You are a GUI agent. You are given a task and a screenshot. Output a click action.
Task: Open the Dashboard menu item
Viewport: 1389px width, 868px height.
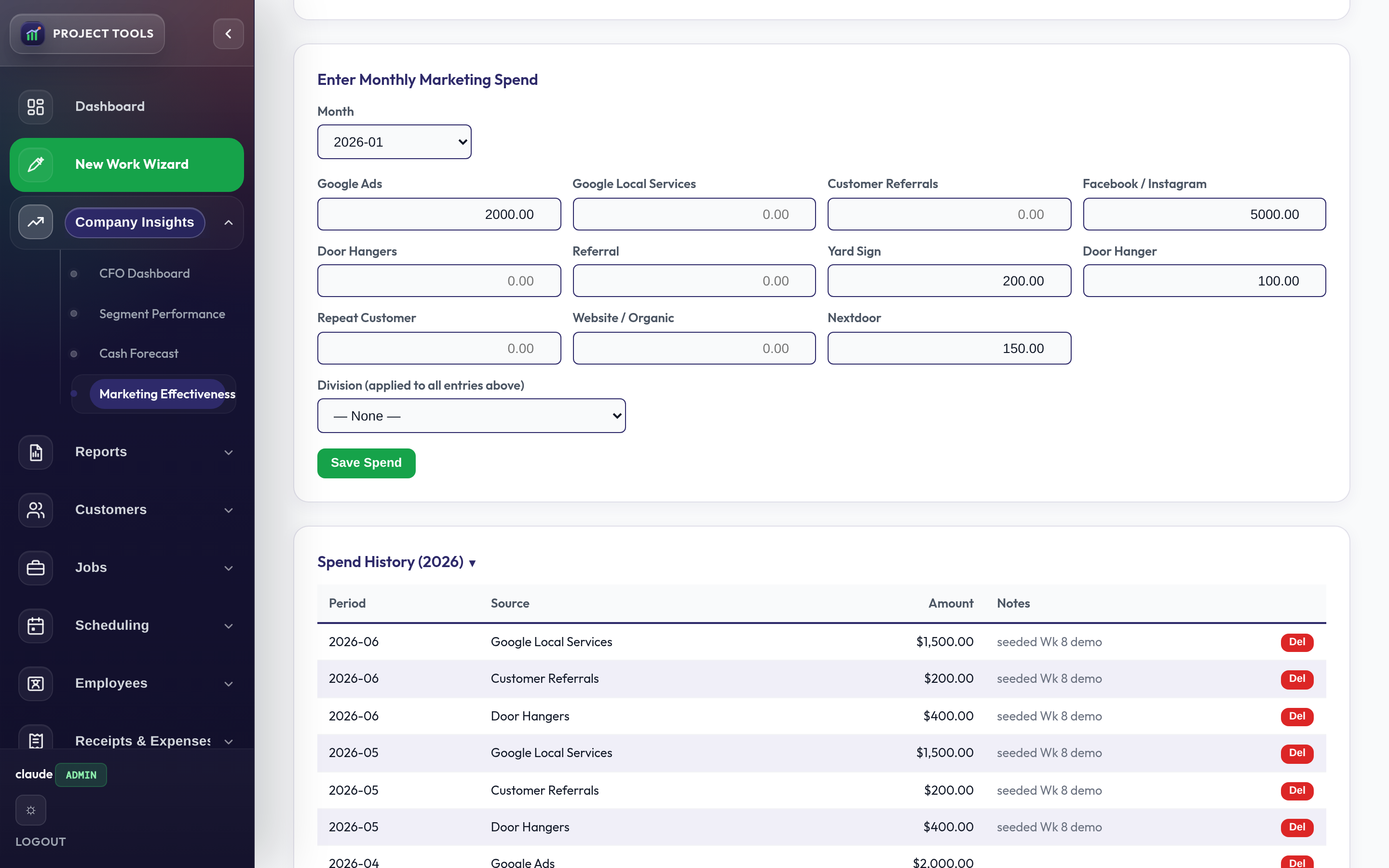click(127, 107)
